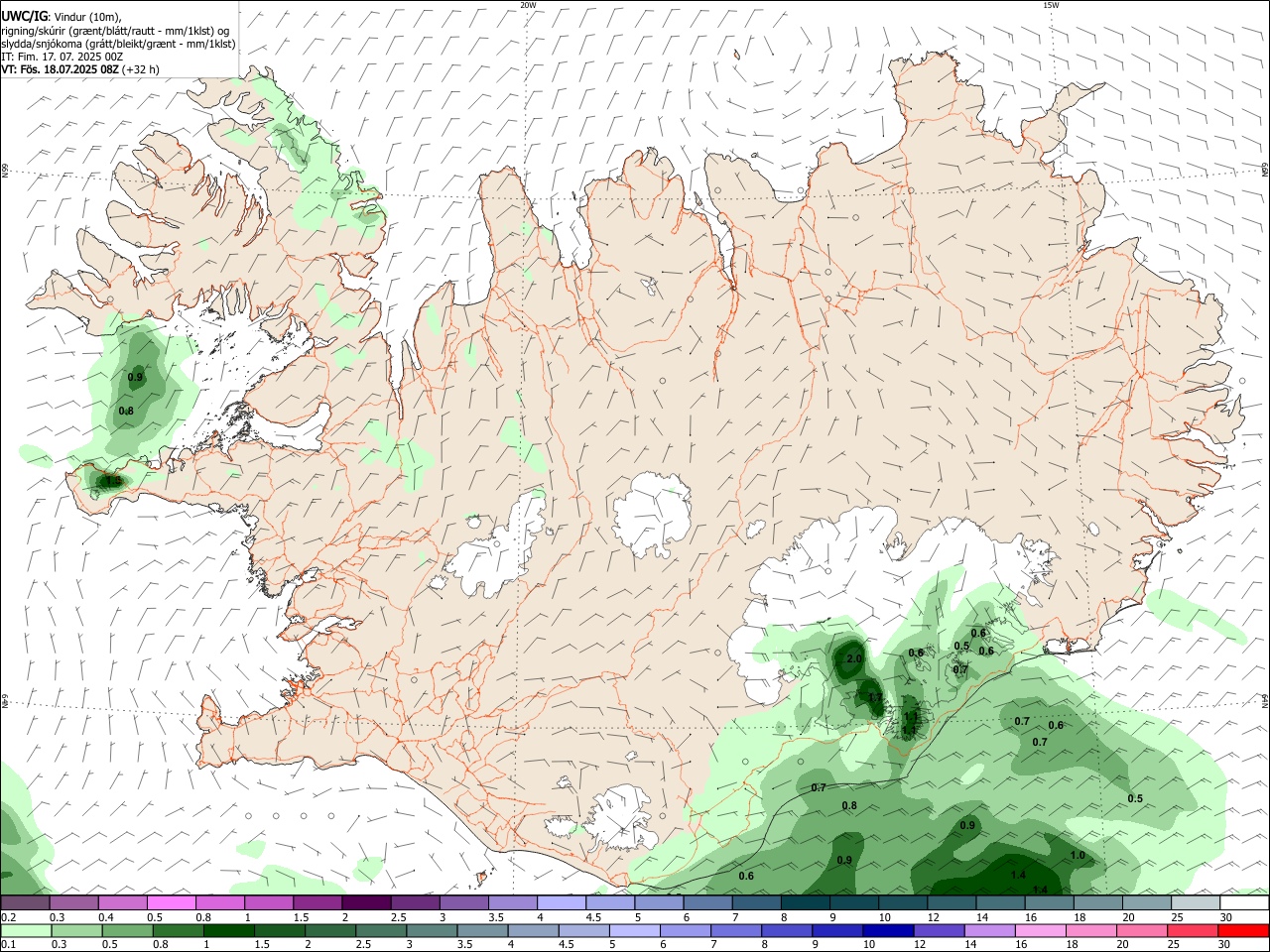Click the 'UWC/IG' title text
Viewport: 1270px width, 952px height.
click(24, 17)
